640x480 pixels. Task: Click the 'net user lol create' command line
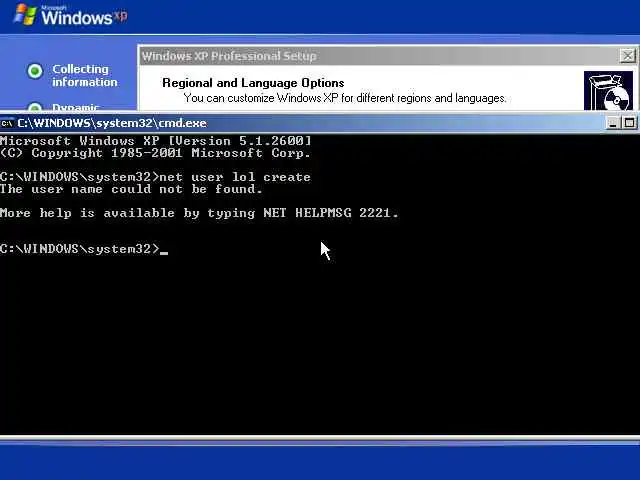tap(155, 177)
